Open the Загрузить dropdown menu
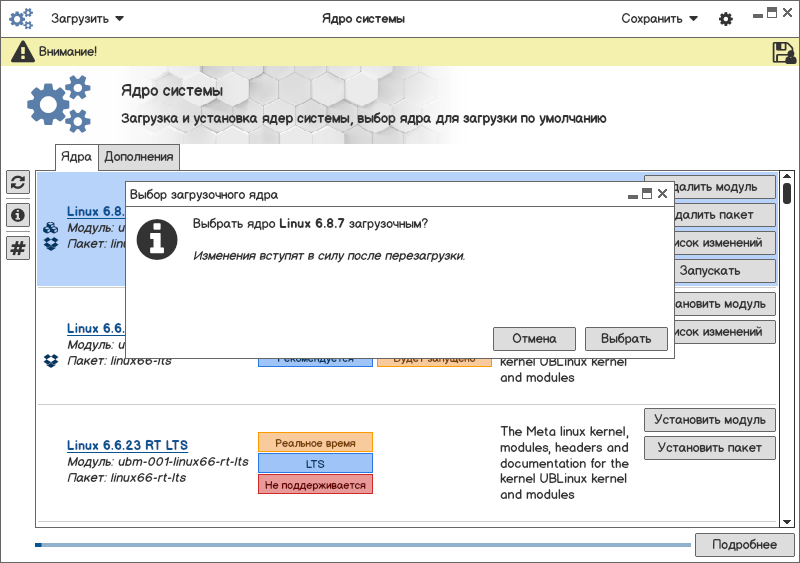Image resolution: width=800 pixels, height=563 pixels. click(88, 19)
